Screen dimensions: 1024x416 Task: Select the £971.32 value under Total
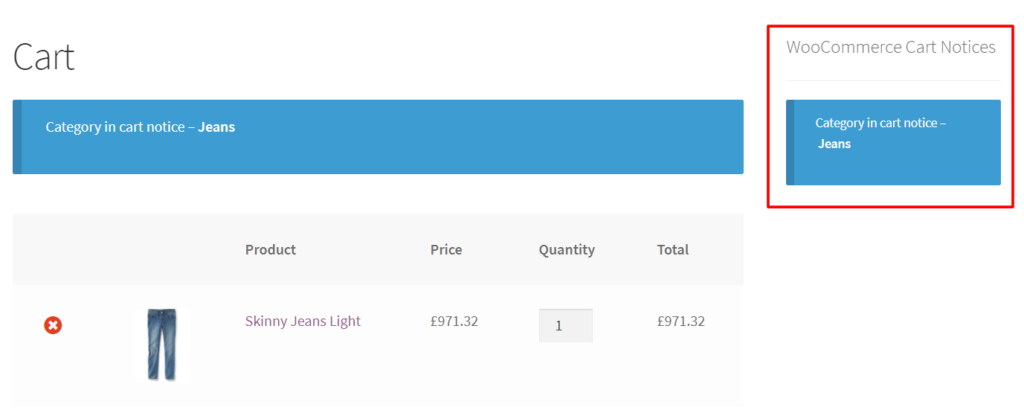pos(681,321)
